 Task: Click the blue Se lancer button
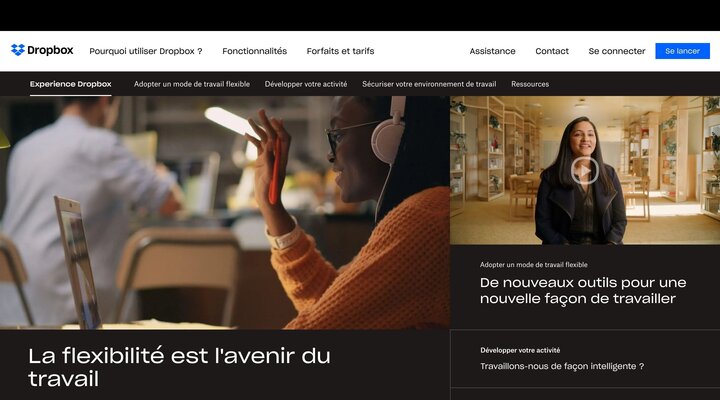tap(682, 51)
